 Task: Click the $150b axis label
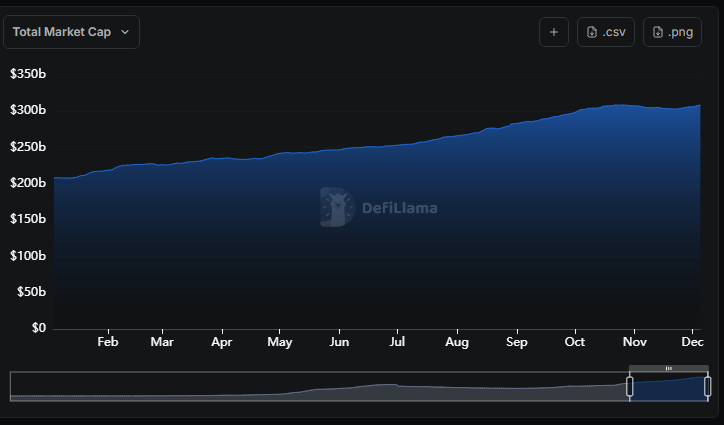(x=28, y=219)
